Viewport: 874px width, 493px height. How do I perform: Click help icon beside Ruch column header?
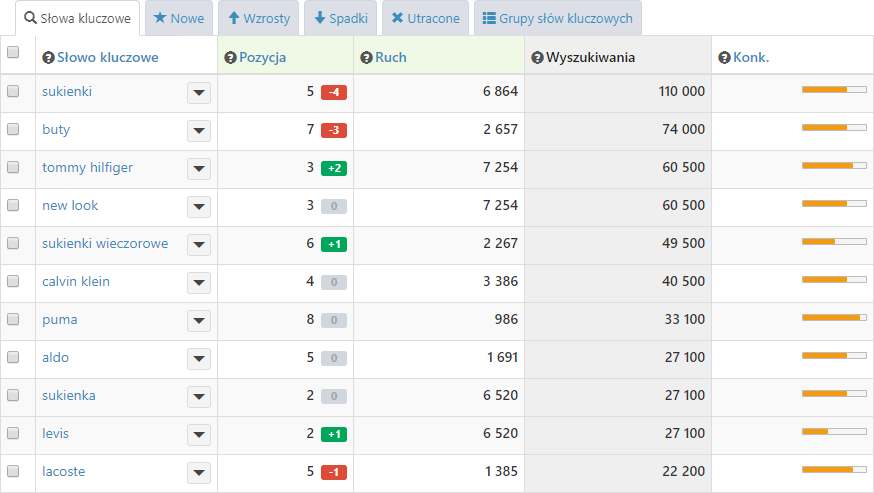(x=366, y=58)
